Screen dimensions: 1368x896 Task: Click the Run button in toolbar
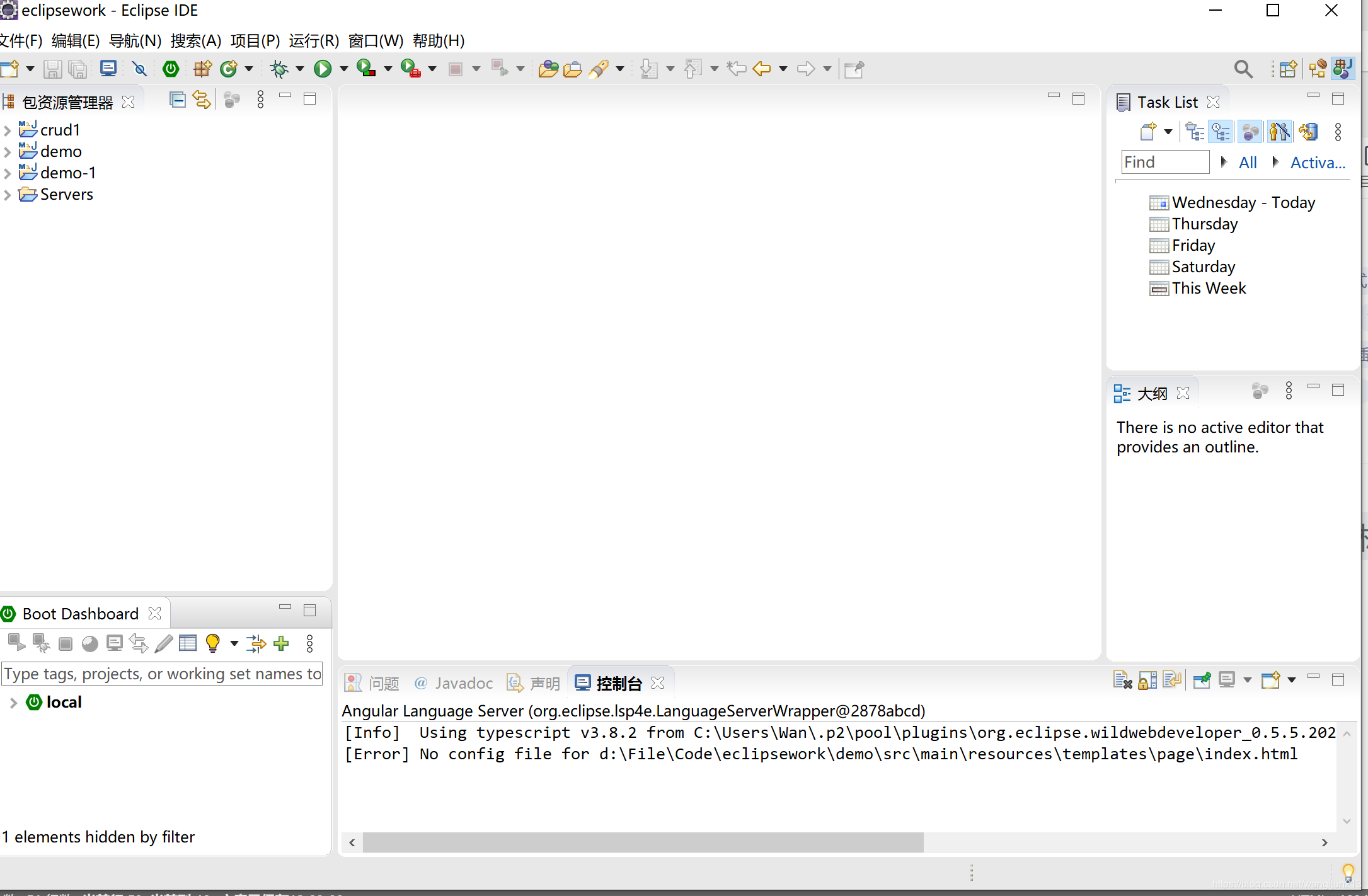pyautogui.click(x=323, y=68)
